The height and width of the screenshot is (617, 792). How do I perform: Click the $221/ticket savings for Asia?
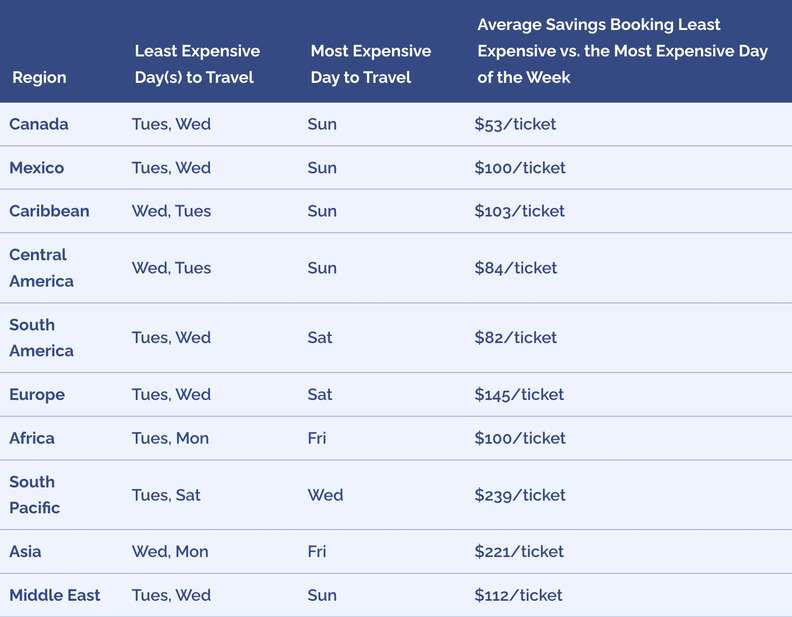pos(519,552)
